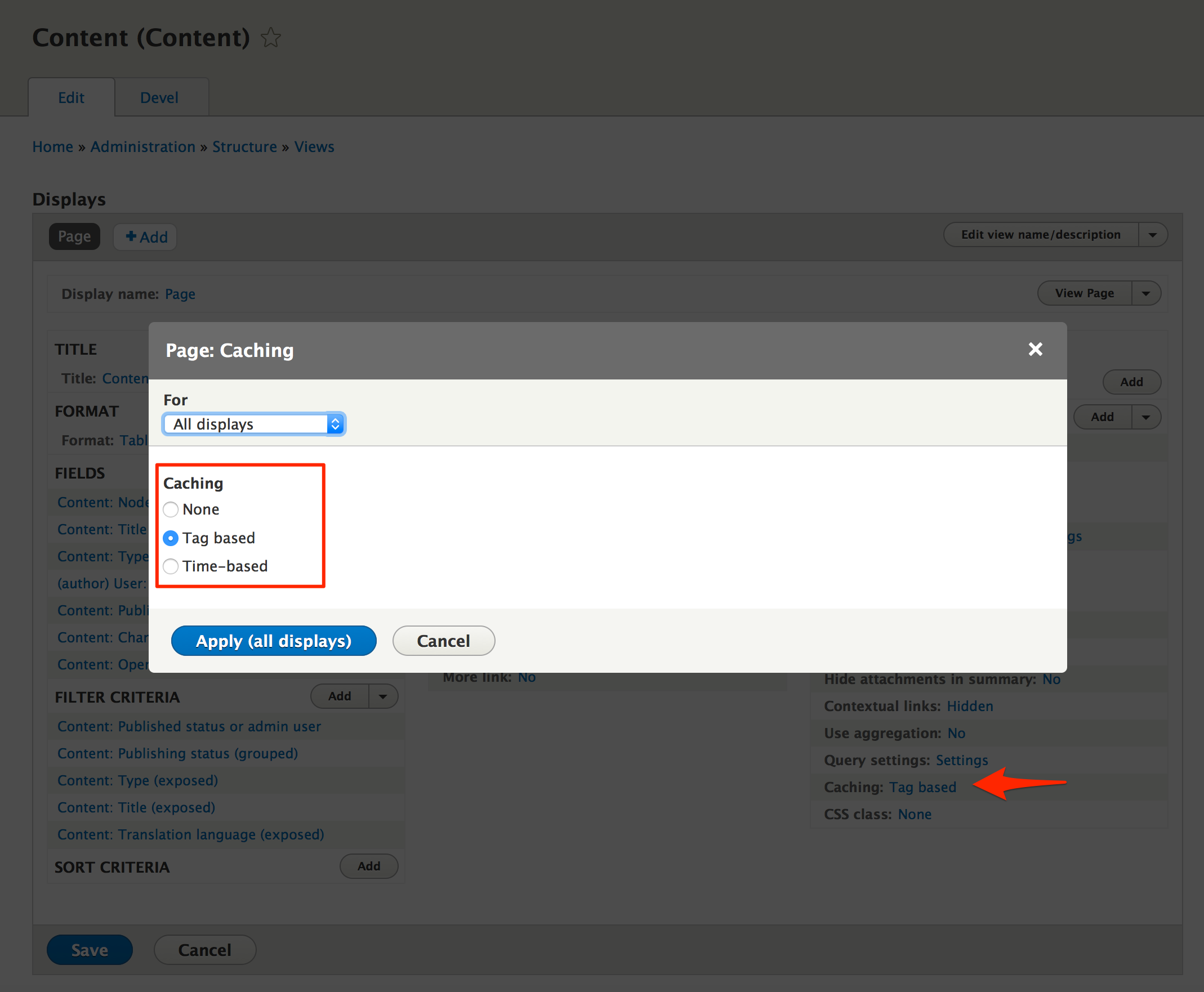The image size is (1204, 992).
Task: Open Query settings via Settings link
Action: (x=961, y=760)
